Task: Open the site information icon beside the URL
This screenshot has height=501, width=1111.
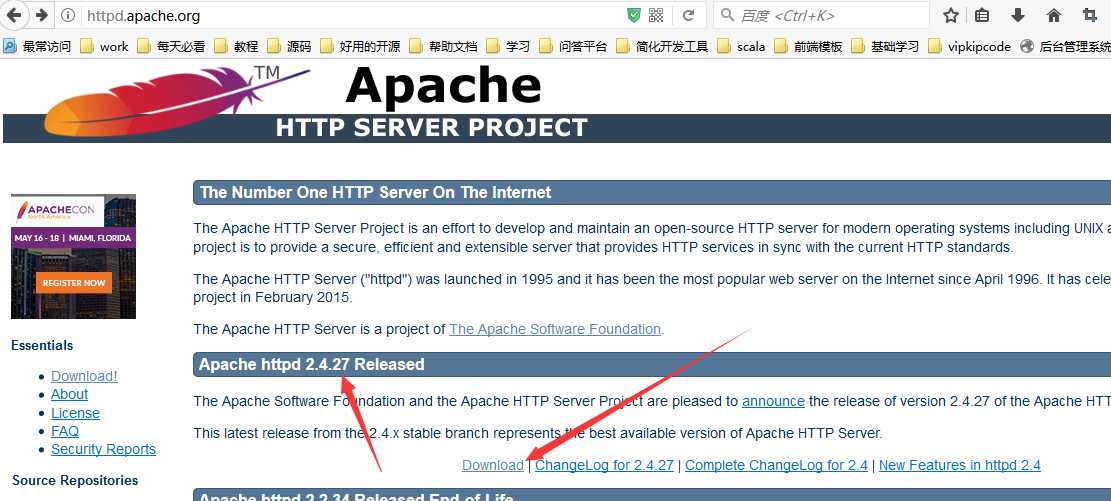Action: pos(68,15)
